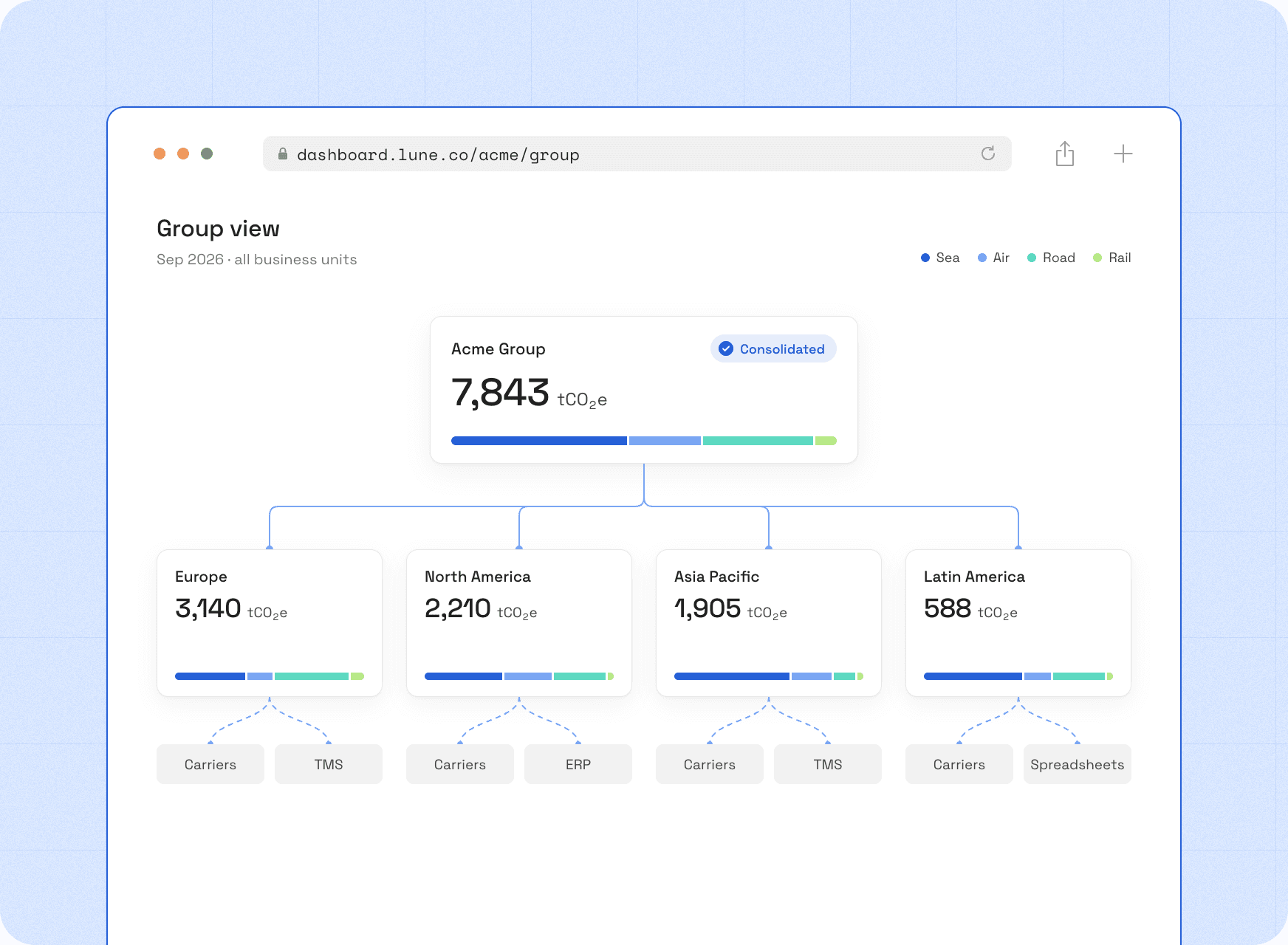This screenshot has height=945, width=1288.
Task: Click the Consolidated status badge
Action: [x=773, y=348]
